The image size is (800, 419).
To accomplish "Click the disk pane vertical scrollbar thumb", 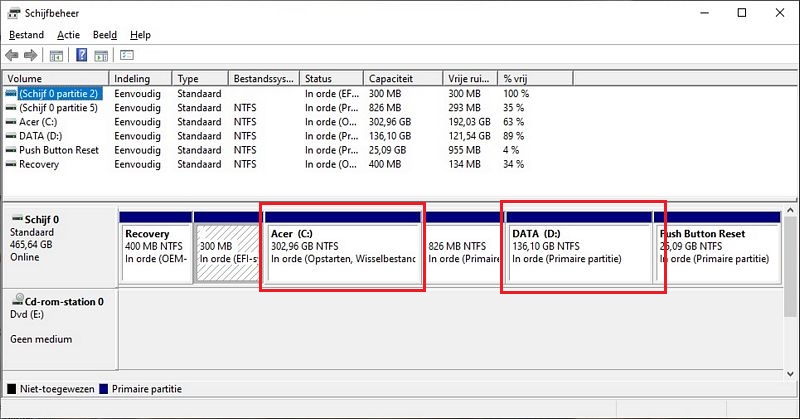I will point(790,266).
